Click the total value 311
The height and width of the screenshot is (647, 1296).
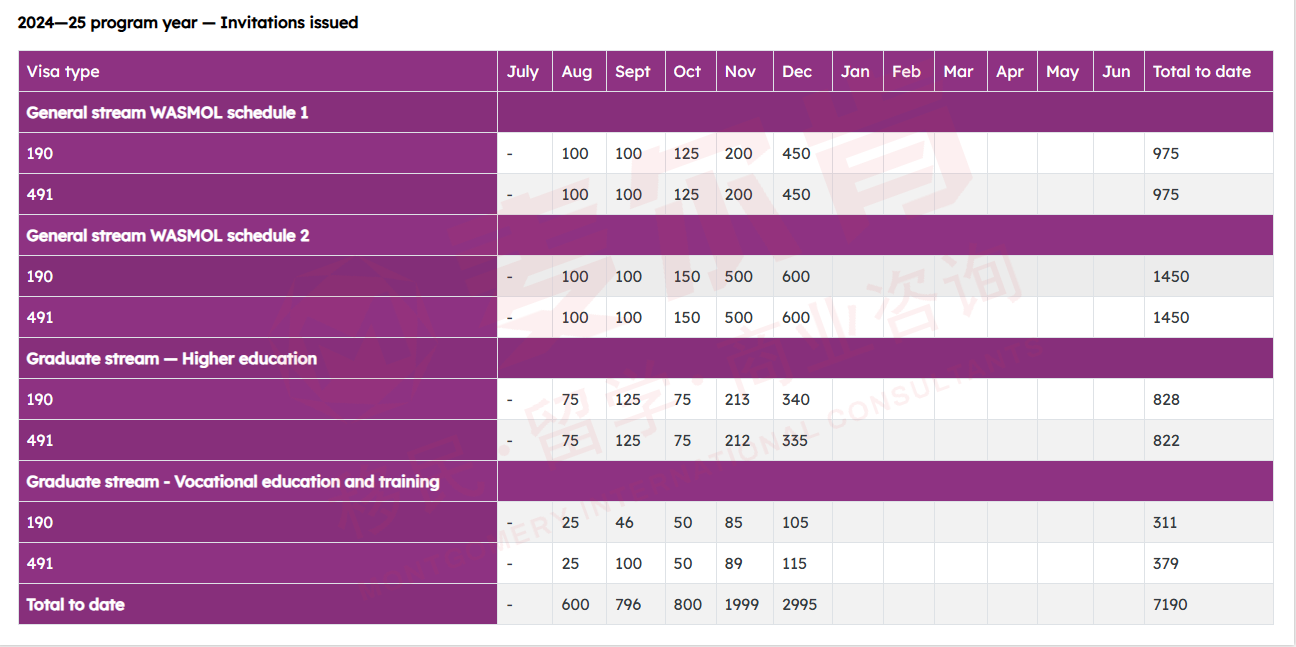1165,523
